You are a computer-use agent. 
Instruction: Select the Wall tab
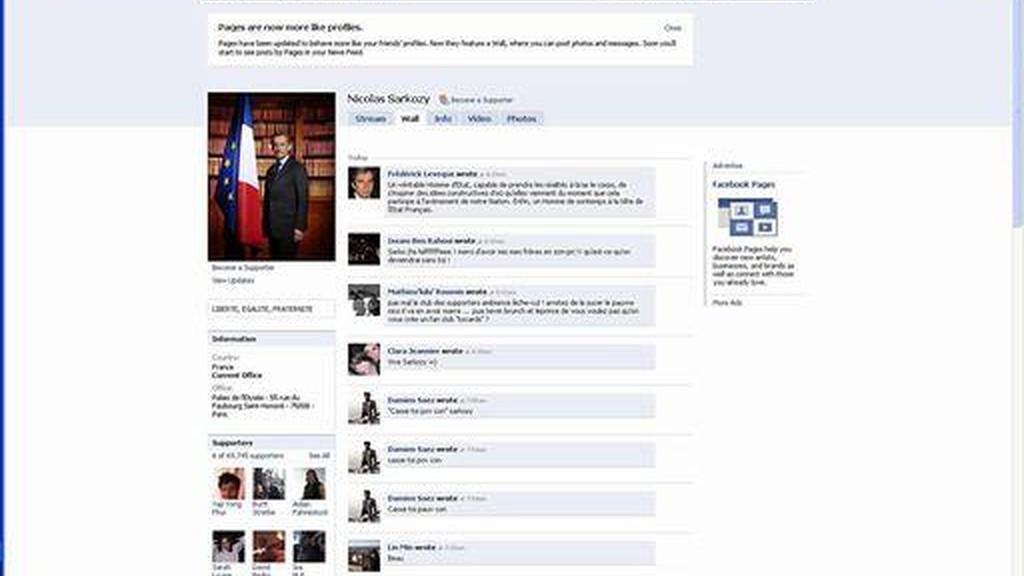click(x=409, y=119)
